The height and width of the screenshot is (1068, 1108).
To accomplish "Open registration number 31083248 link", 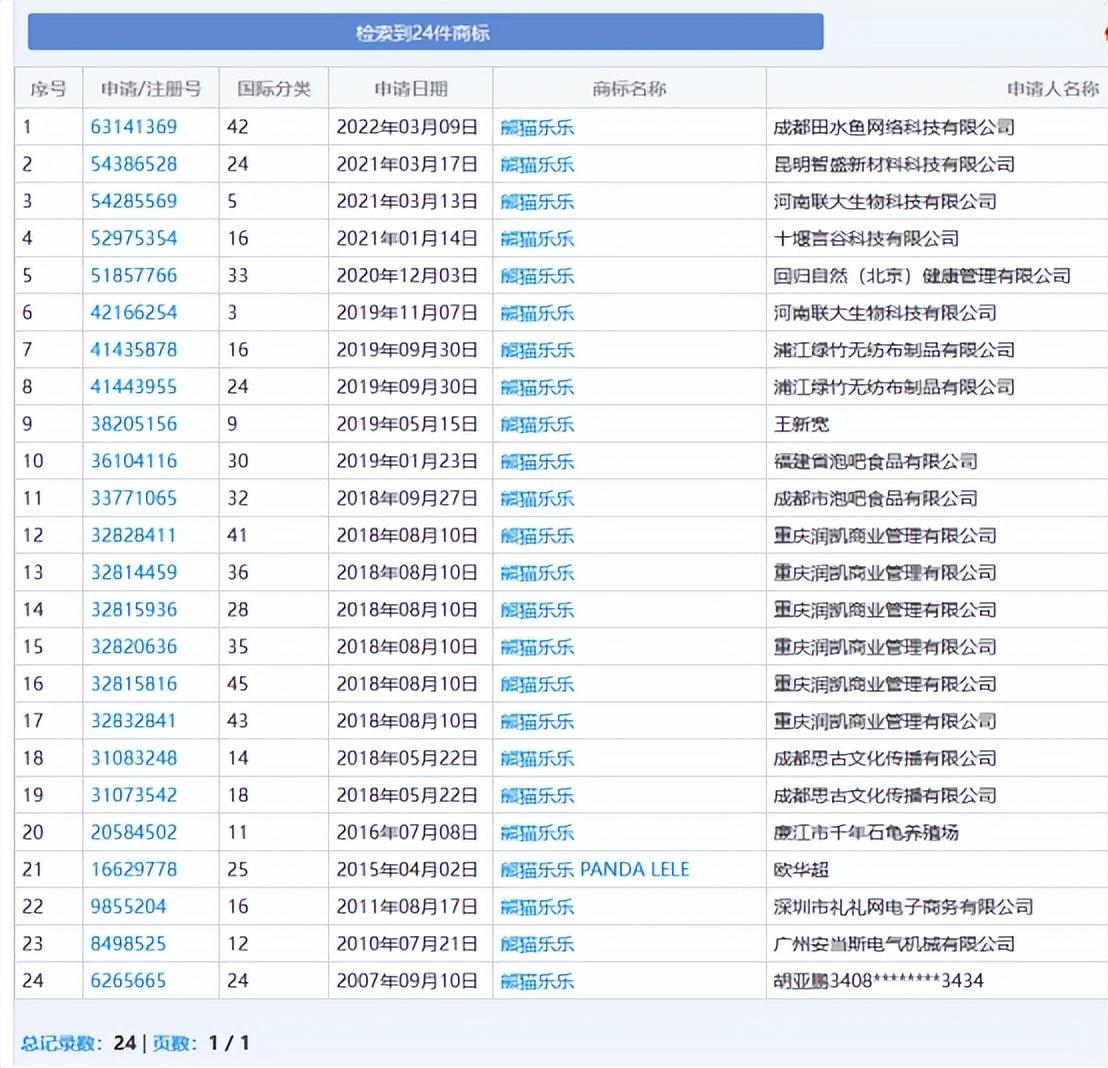I will [x=134, y=758].
